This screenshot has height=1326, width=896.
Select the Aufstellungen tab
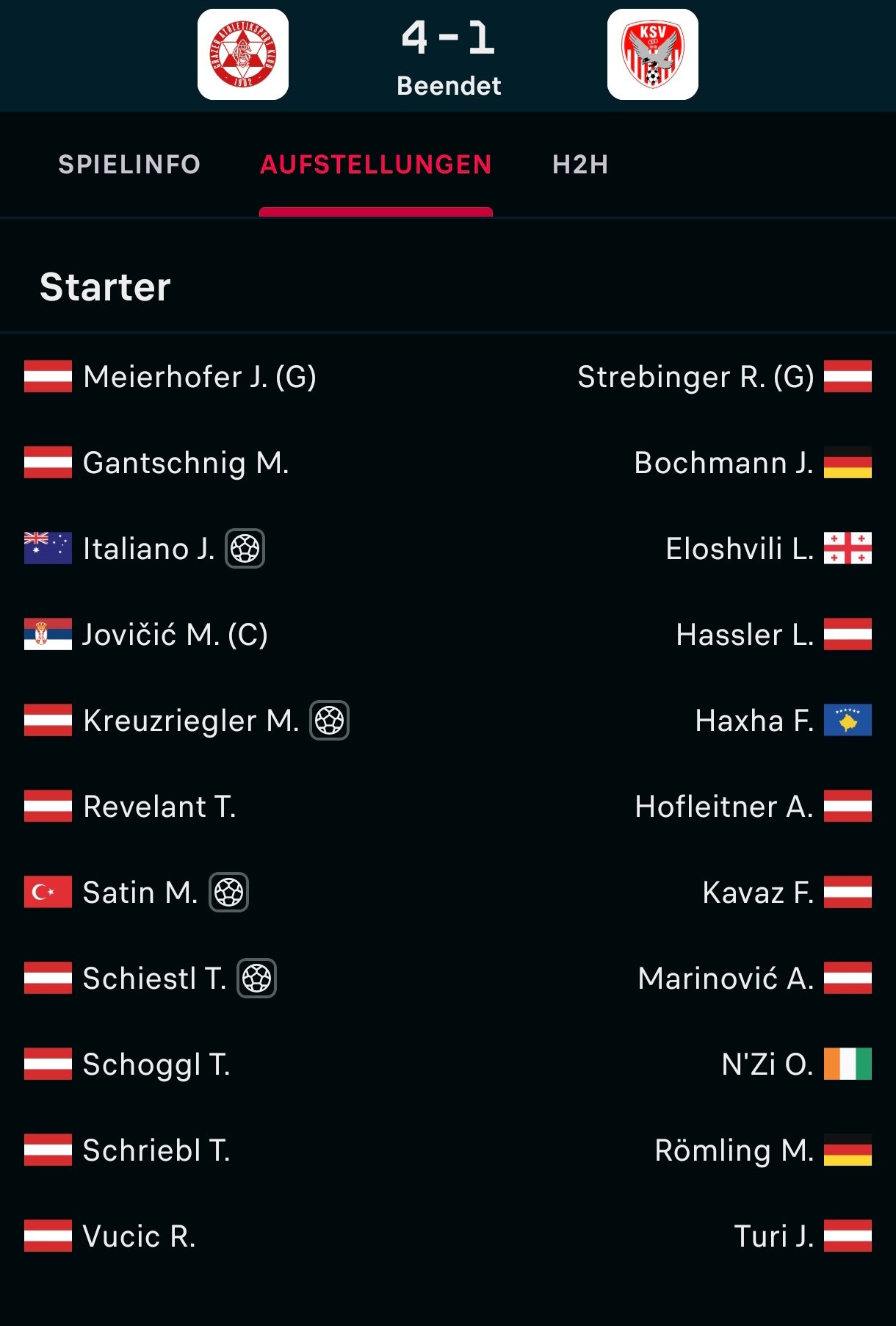click(376, 165)
